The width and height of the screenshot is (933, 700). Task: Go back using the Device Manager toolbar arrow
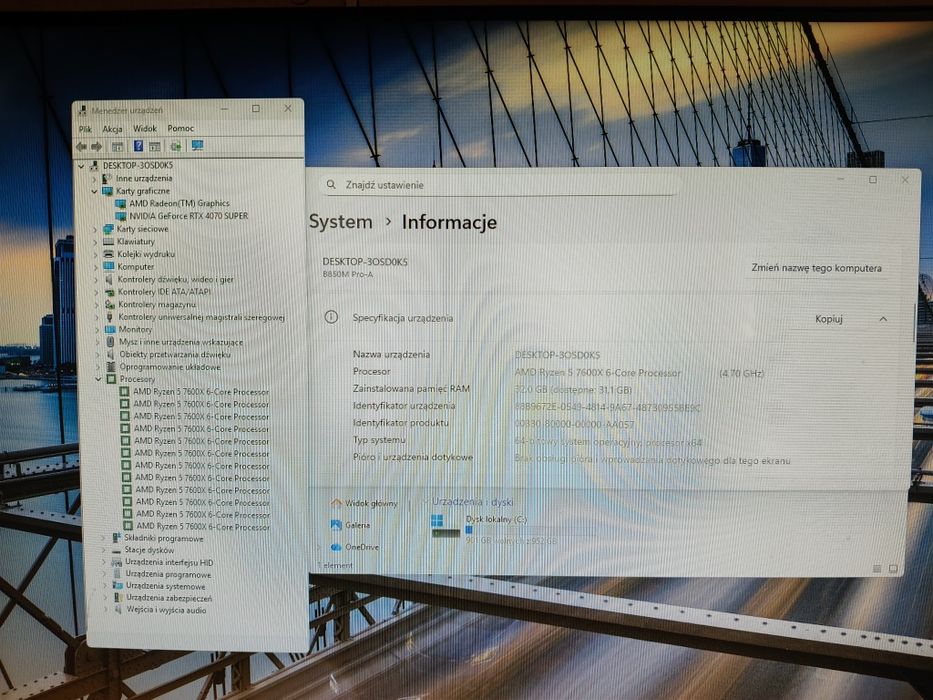81,146
